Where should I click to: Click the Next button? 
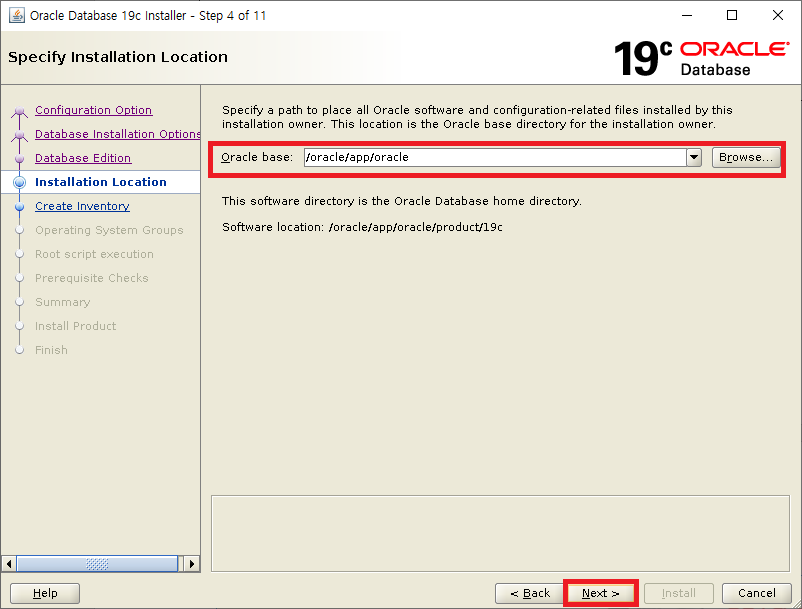point(600,593)
